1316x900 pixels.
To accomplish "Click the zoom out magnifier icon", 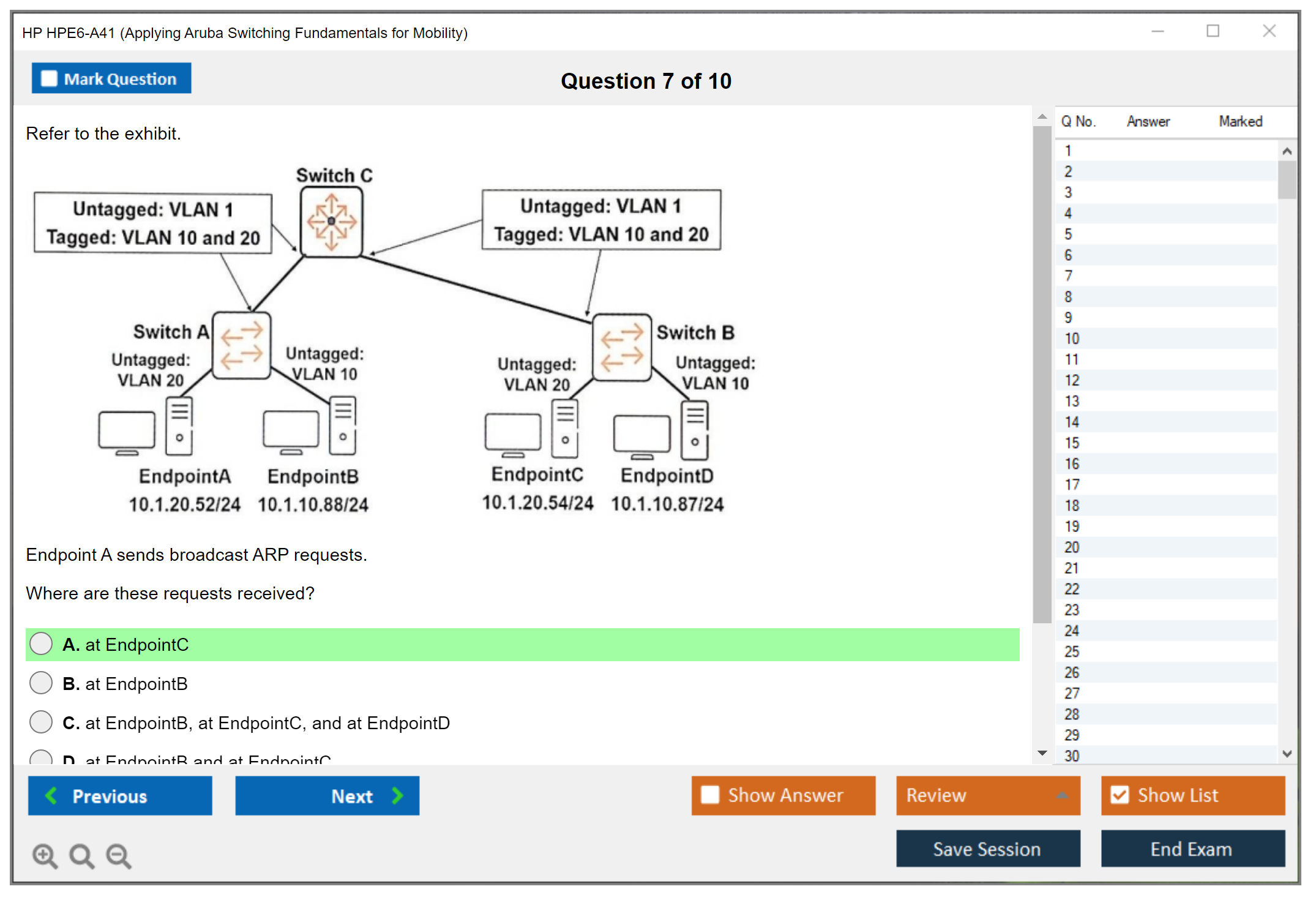I will pos(118,855).
